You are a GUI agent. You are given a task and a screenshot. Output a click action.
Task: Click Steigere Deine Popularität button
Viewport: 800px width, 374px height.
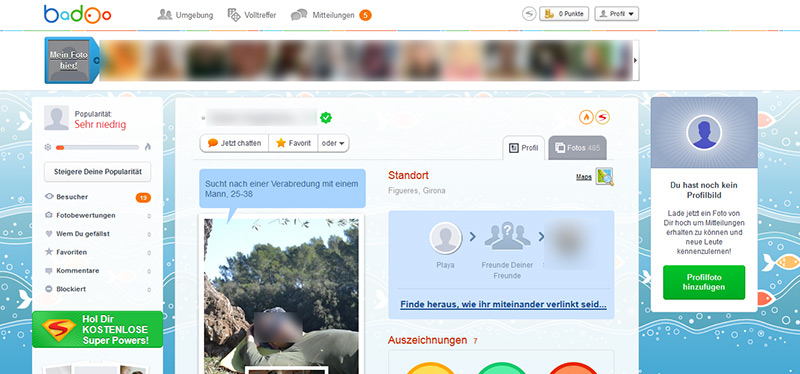[97, 172]
